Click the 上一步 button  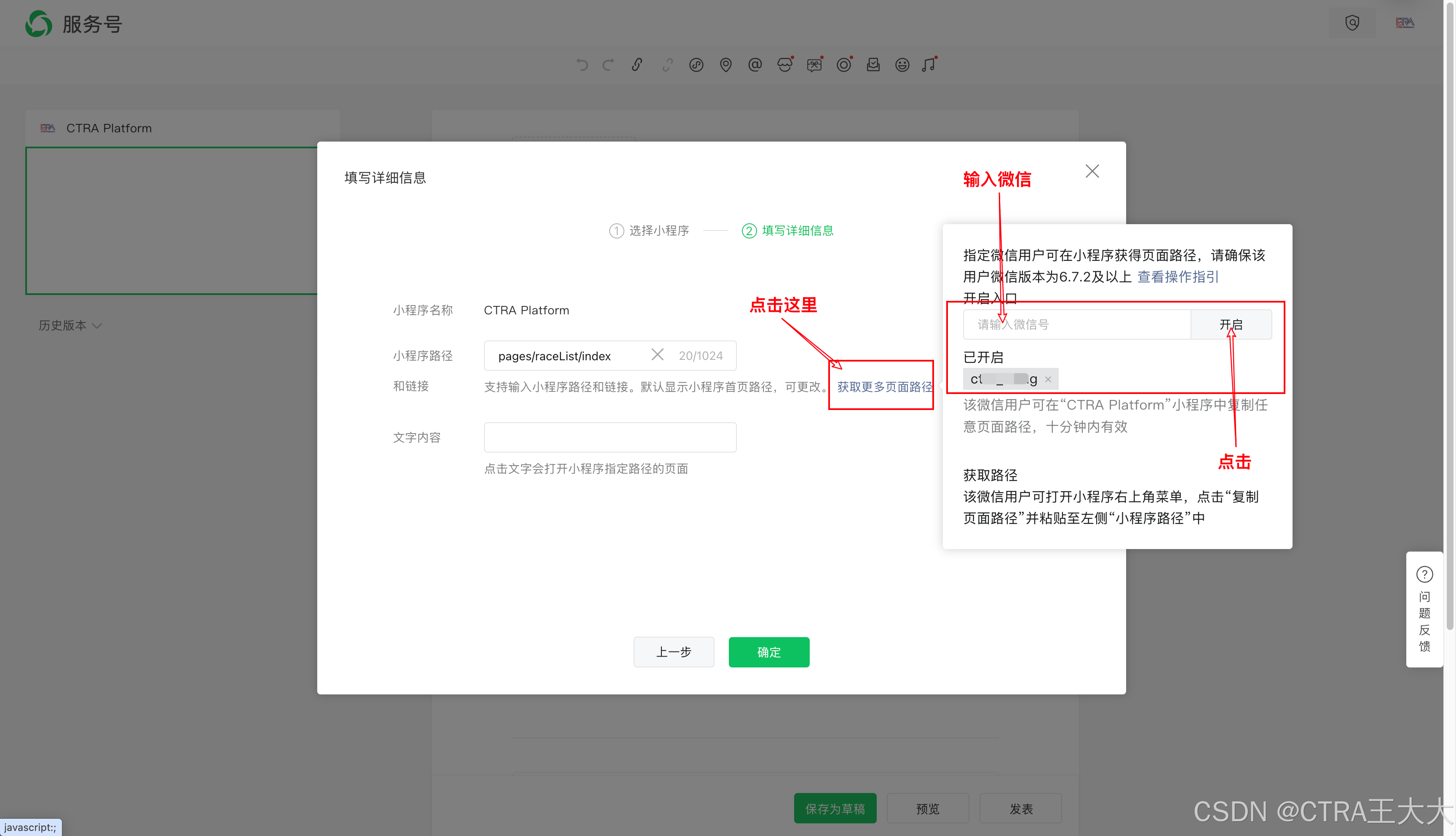674,652
